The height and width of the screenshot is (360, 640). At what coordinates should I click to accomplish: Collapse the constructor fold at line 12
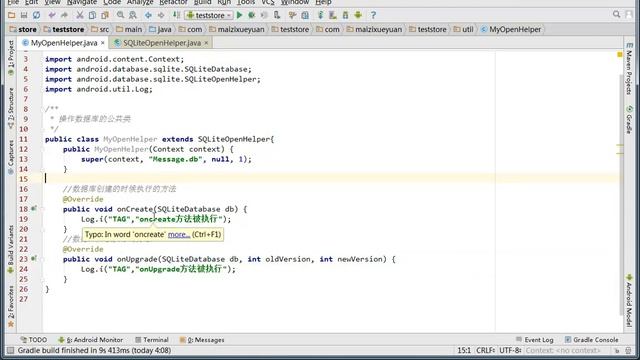coord(42,149)
